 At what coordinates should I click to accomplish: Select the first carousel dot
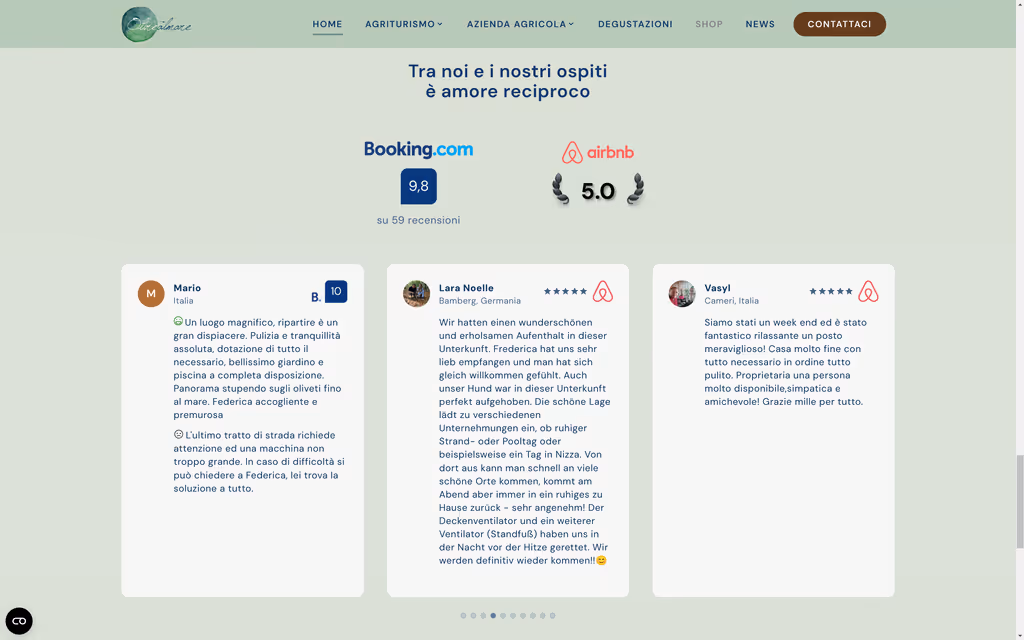(x=463, y=616)
